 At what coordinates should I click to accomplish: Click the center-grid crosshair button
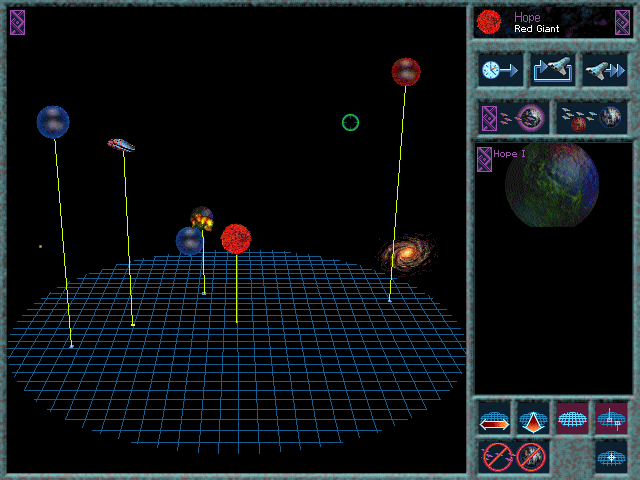611,457
